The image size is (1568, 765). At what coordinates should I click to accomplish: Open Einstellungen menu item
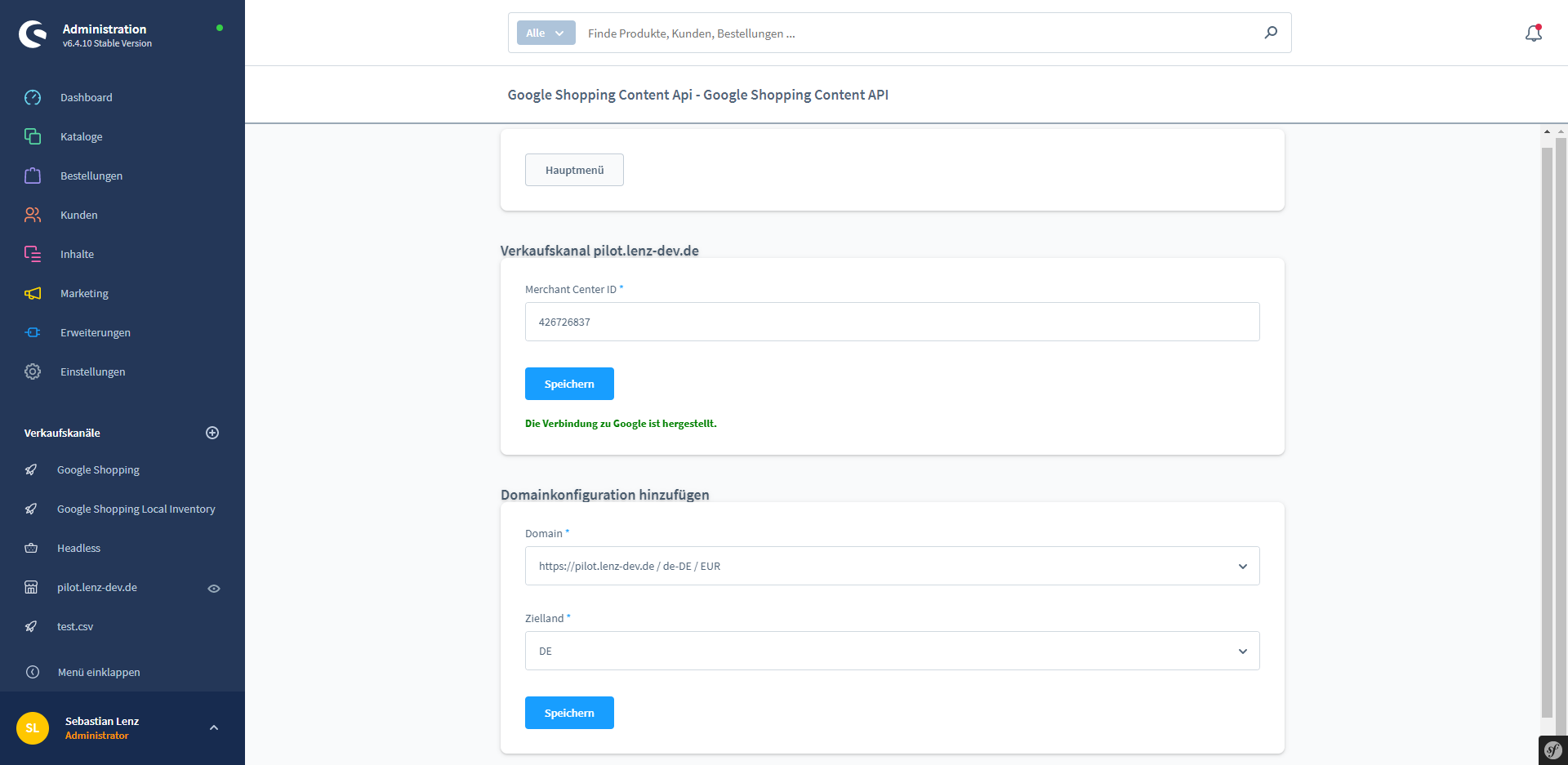pyautogui.click(x=93, y=371)
